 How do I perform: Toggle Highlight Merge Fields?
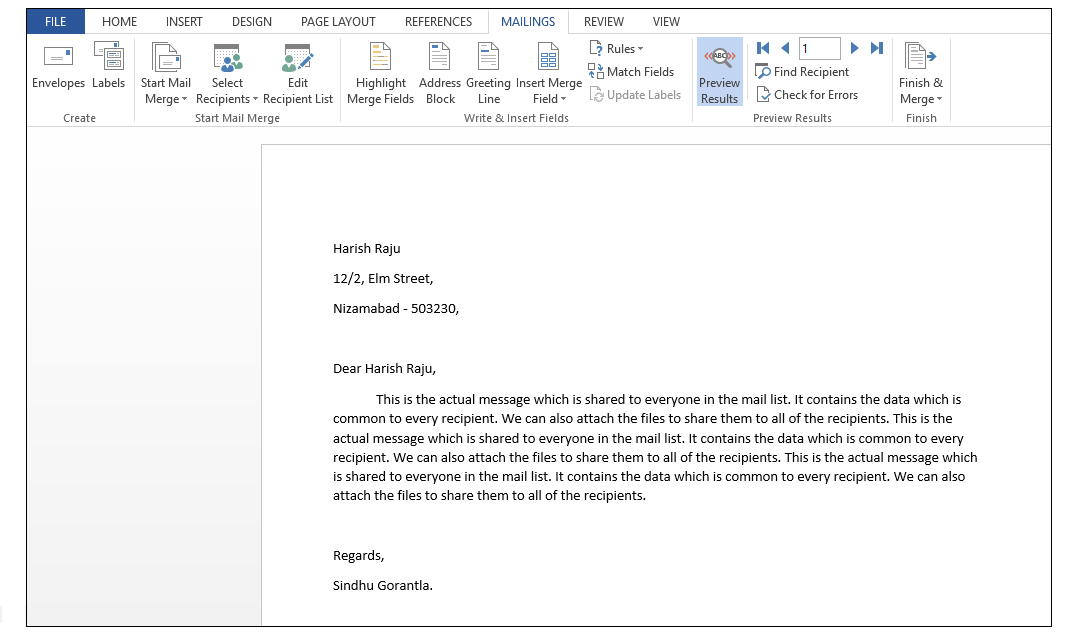click(380, 73)
